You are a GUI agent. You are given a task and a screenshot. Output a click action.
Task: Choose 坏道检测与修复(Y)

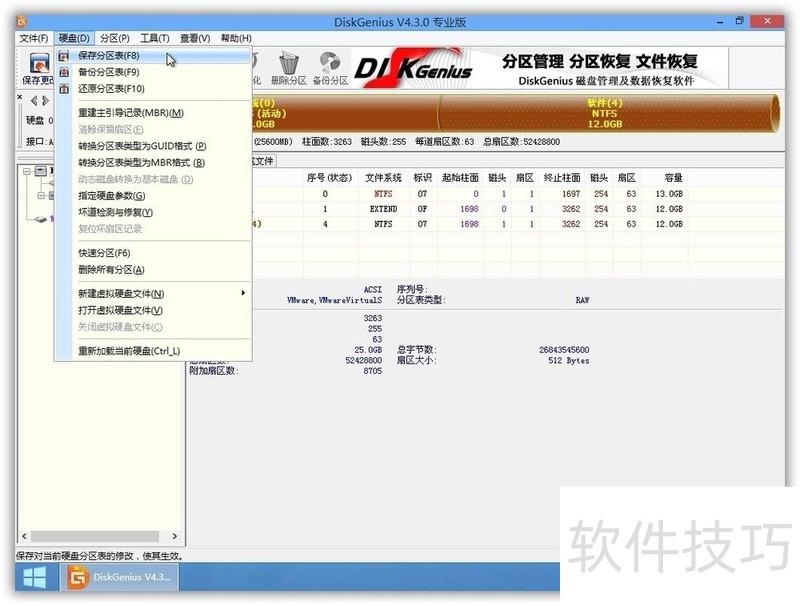pyautogui.click(x=153, y=212)
